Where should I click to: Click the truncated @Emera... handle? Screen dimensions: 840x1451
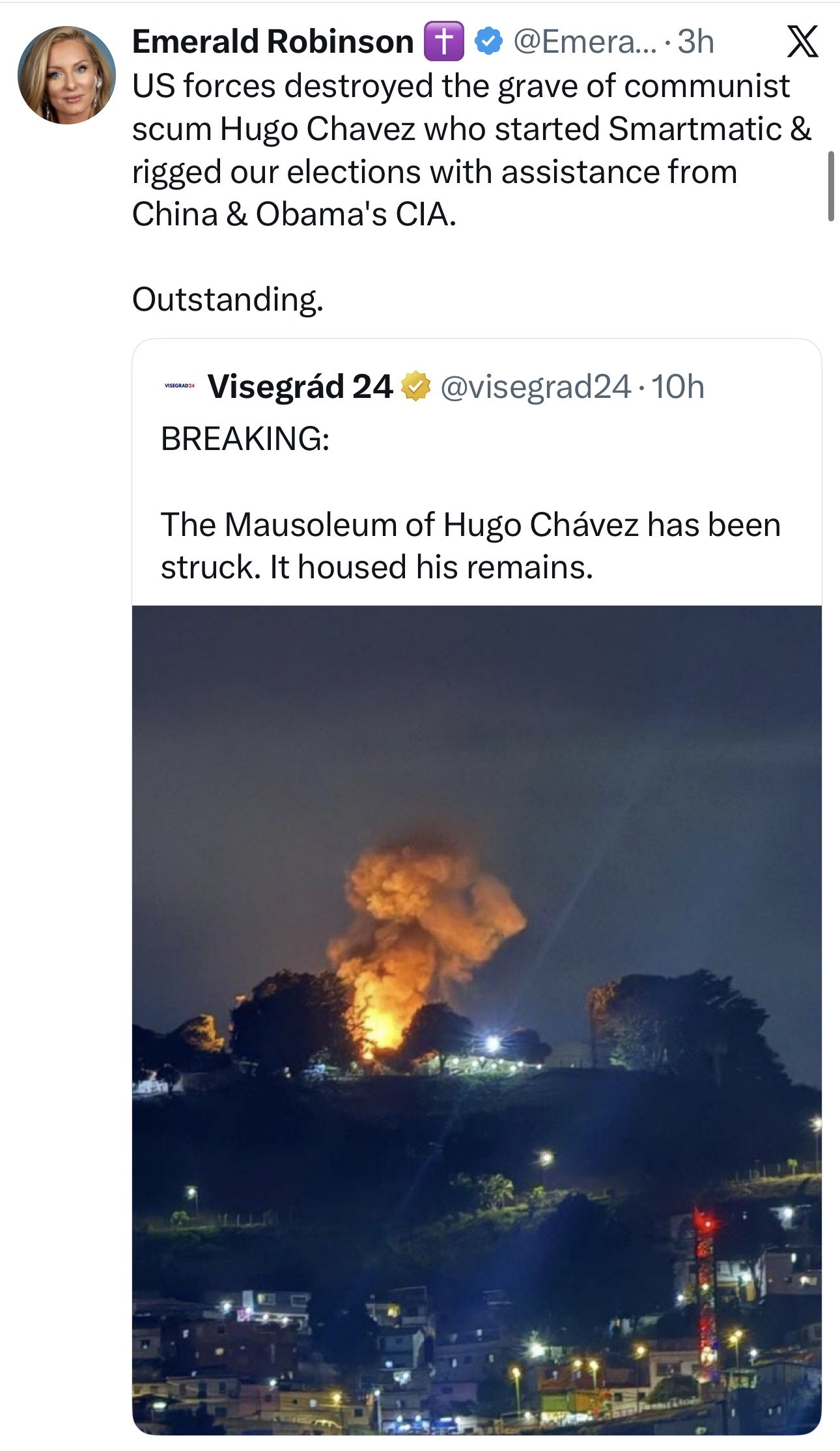(585, 42)
